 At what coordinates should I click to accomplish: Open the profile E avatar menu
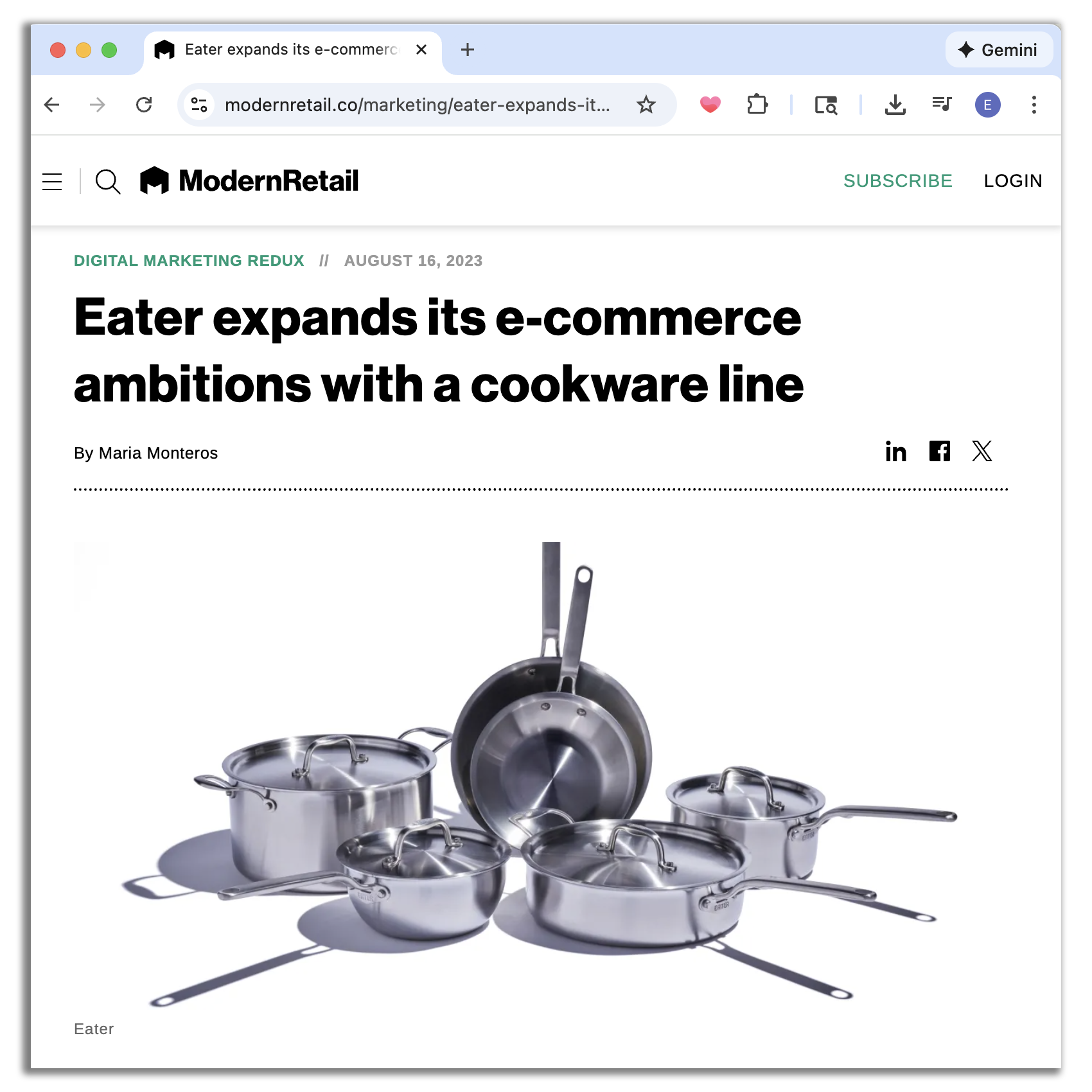pyautogui.click(x=987, y=105)
